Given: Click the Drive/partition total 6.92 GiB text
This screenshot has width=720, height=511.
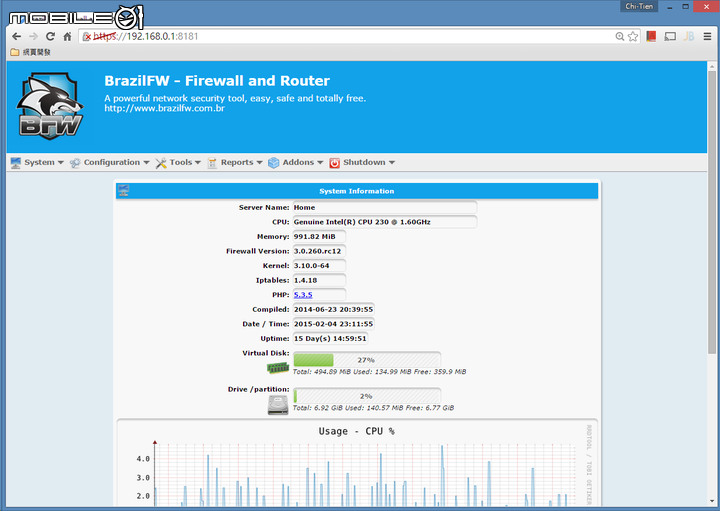Looking at the screenshot, I should click(373, 408).
